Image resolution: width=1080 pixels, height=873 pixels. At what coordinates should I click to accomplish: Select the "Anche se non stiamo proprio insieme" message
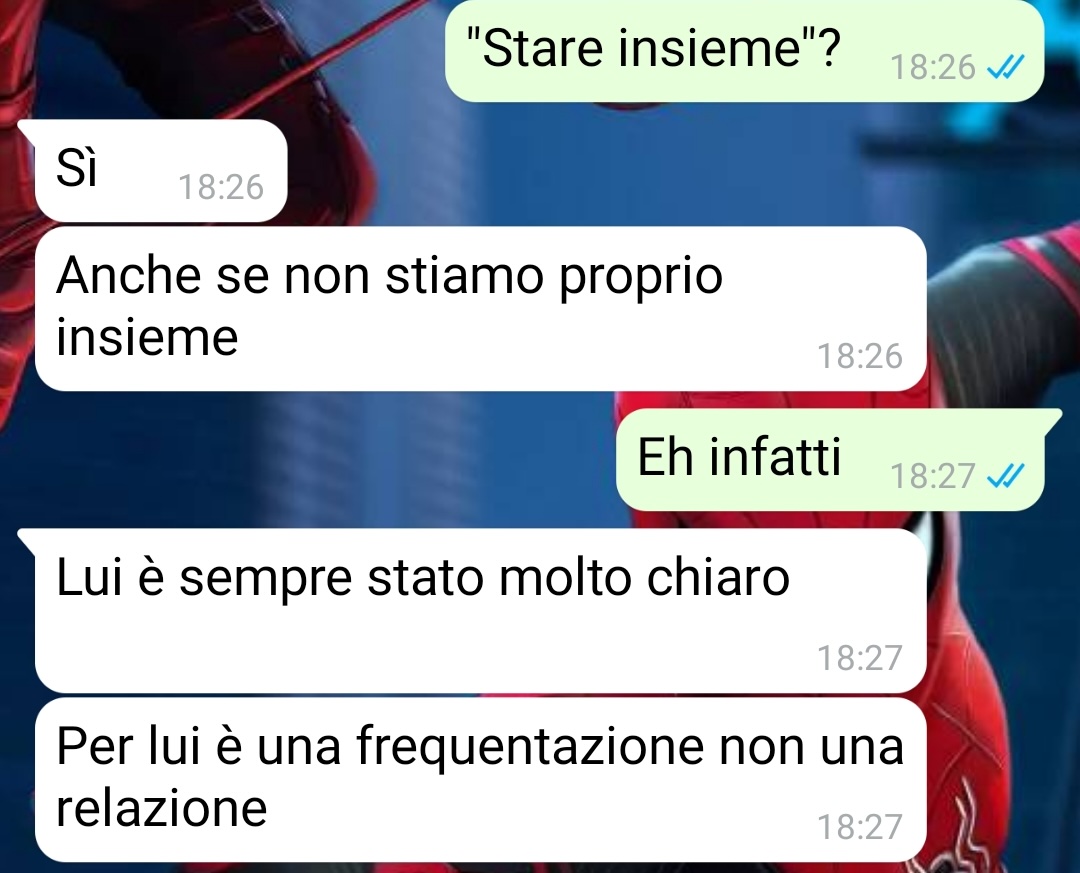[481, 309]
